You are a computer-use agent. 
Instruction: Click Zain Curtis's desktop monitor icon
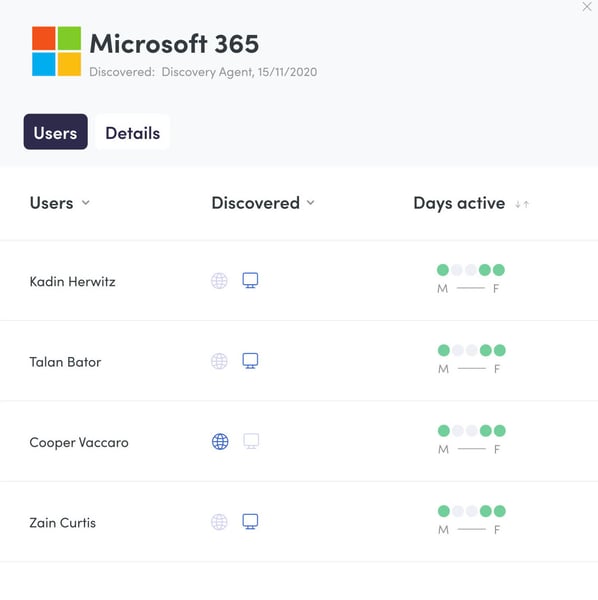[250, 522]
